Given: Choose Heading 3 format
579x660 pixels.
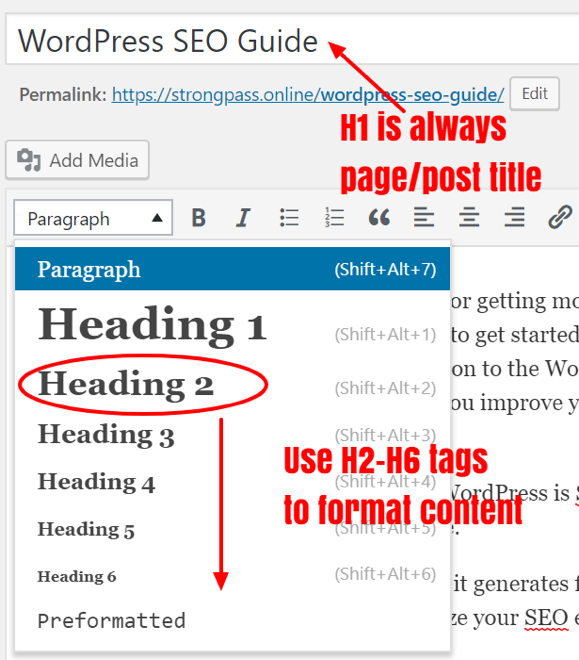Looking at the screenshot, I should pyautogui.click(x=232, y=435).
